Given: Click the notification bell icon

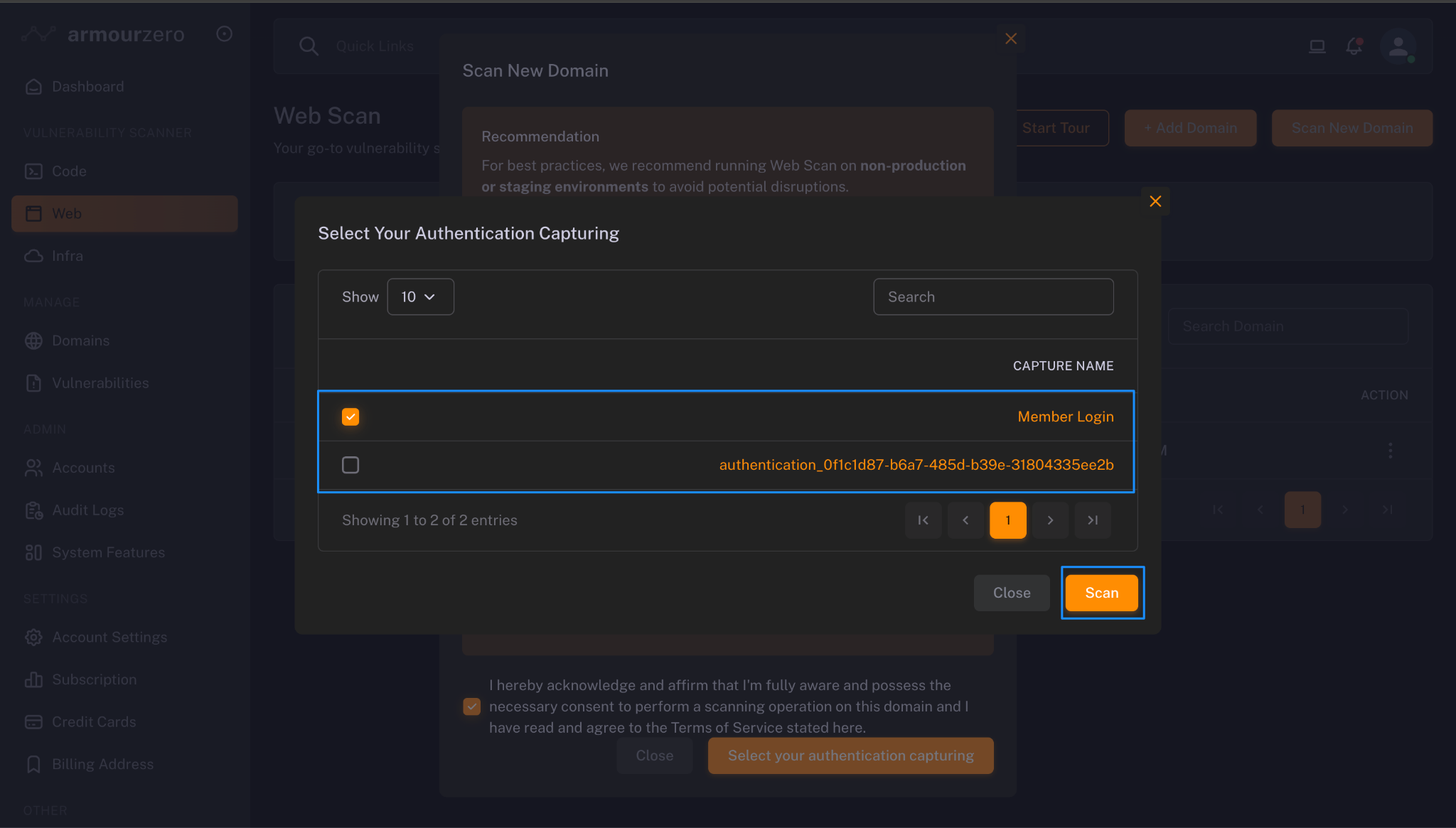Looking at the screenshot, I should pyautogui.click(x=1354, y=47).
